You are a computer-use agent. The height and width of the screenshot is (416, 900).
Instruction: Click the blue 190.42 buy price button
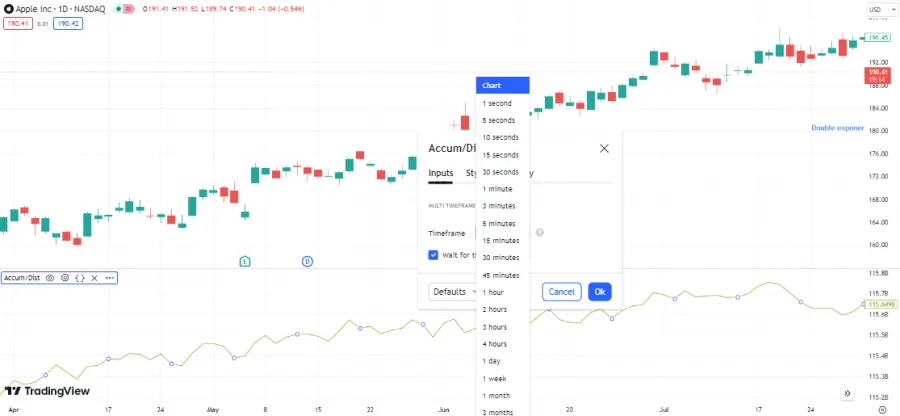pyautogui.click(x=68, y=24)
